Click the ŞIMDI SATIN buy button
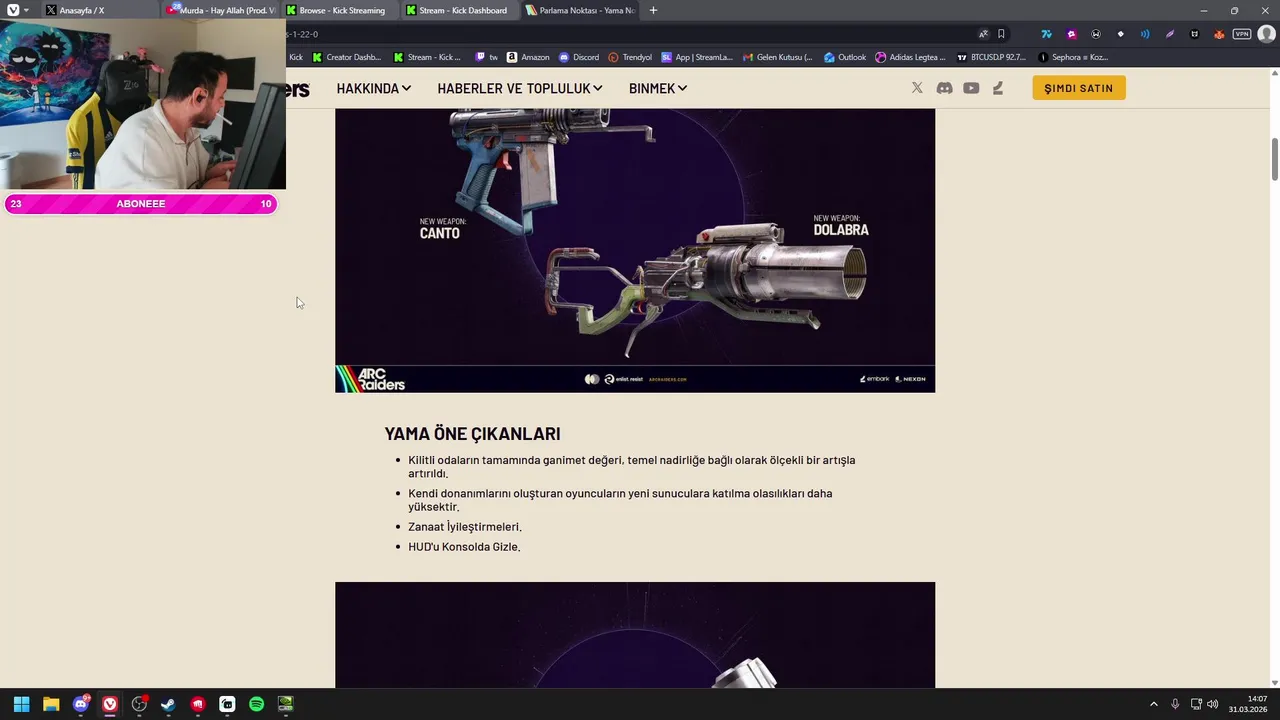This screenshot has width=1280, height=720. (x=1079, y=88)
